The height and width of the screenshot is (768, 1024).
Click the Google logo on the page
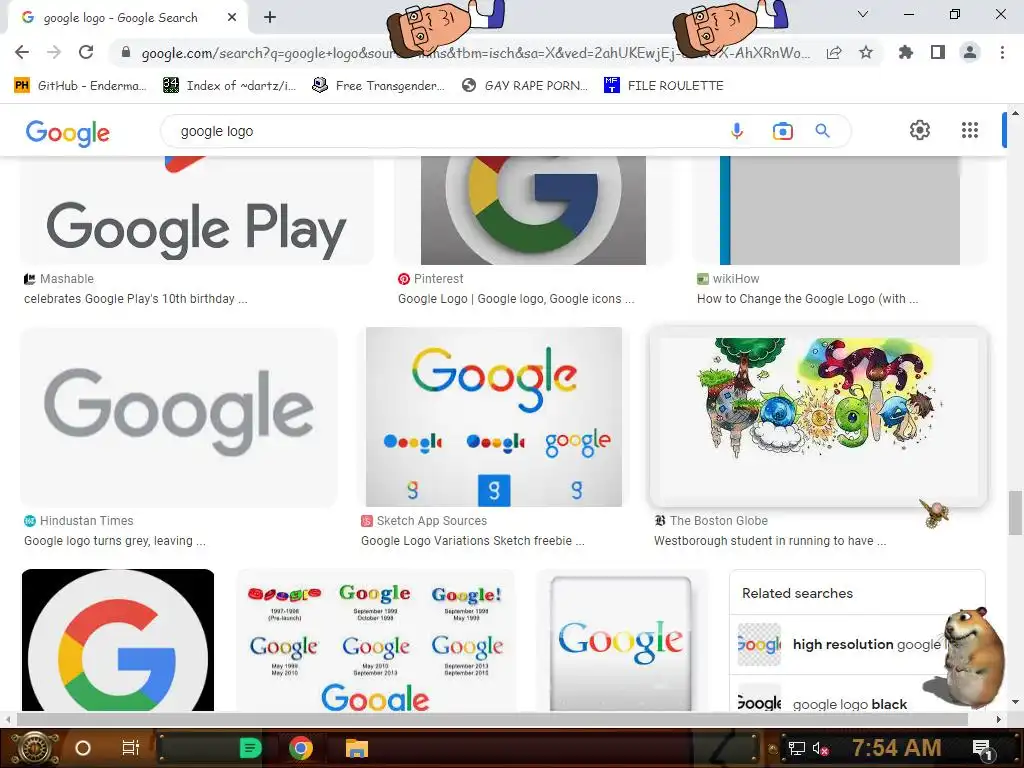(x=68, y=133)
